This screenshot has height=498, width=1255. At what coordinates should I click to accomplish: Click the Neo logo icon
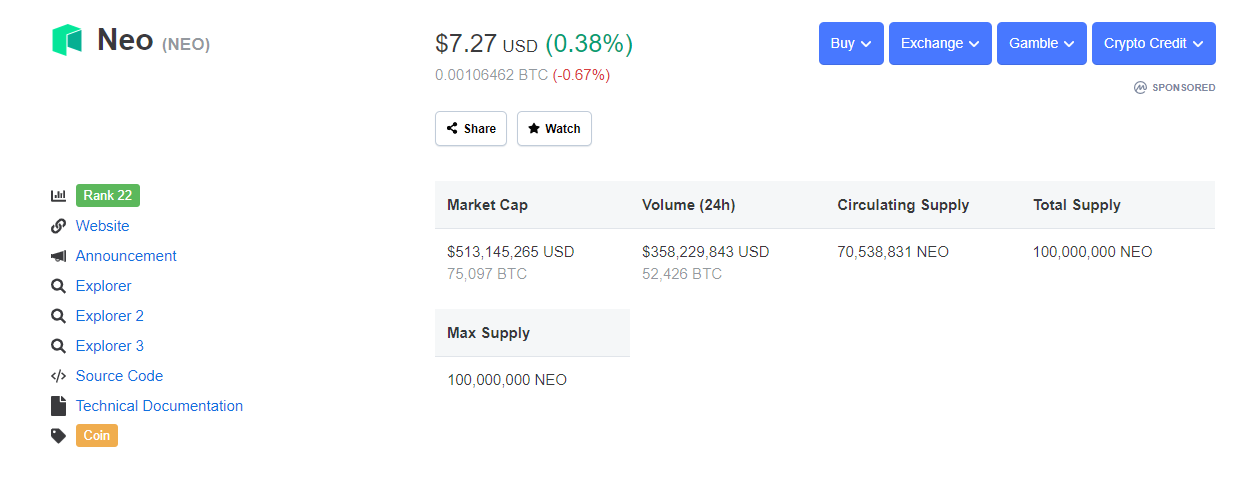67,40
